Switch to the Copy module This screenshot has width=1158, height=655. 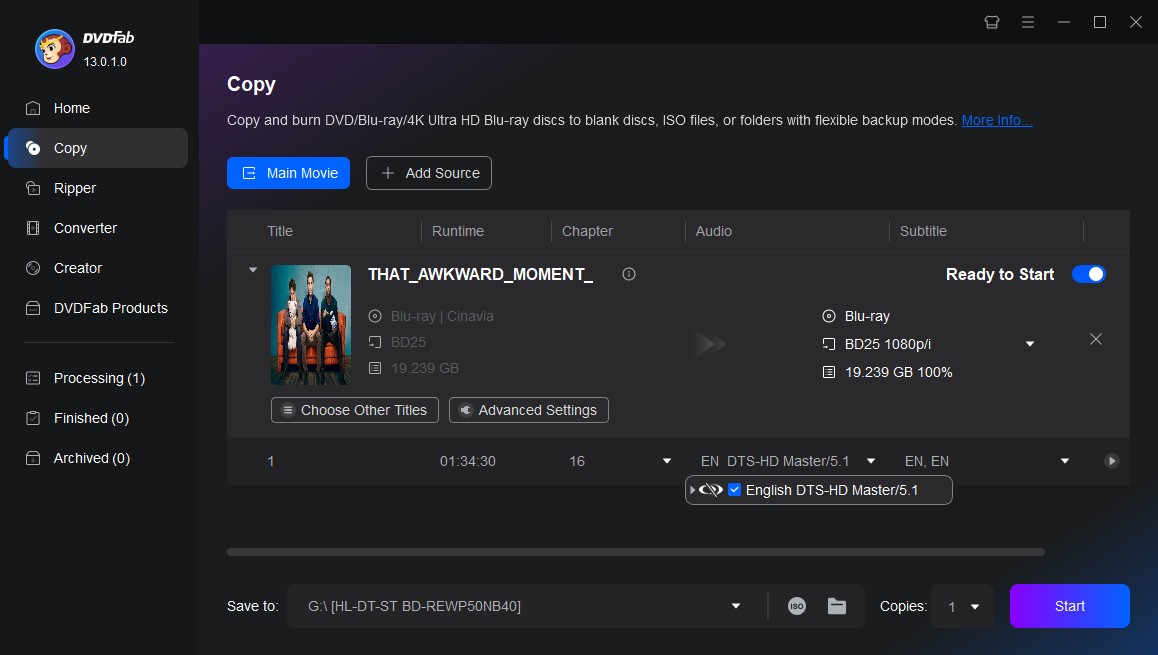pos(70,147)
